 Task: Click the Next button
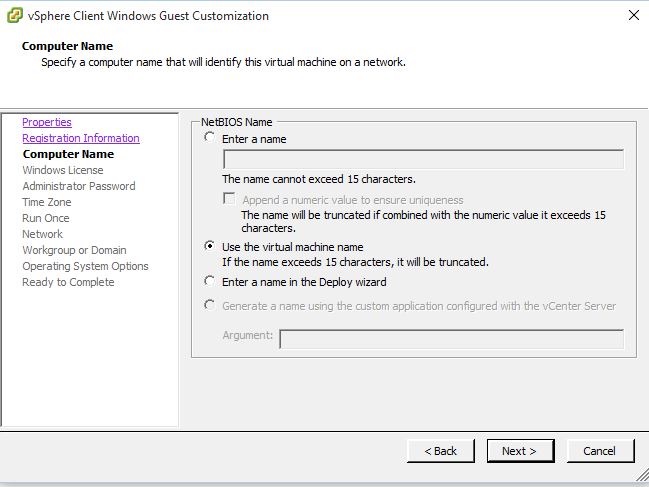point(520,451)
